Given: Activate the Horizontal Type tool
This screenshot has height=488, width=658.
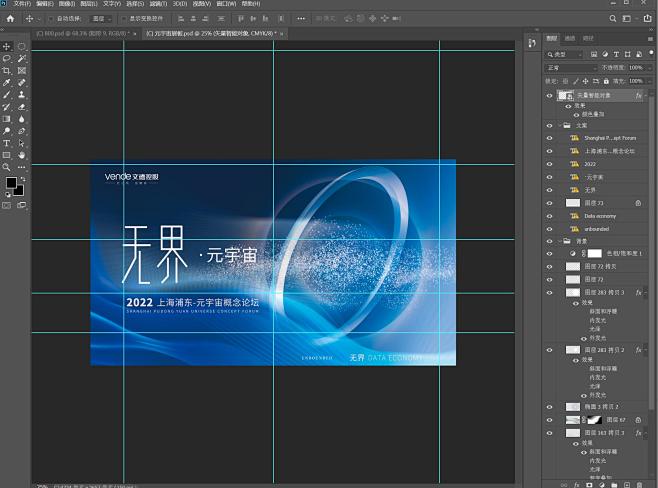Looking at the screenshot, I should (x=7, y=143).
